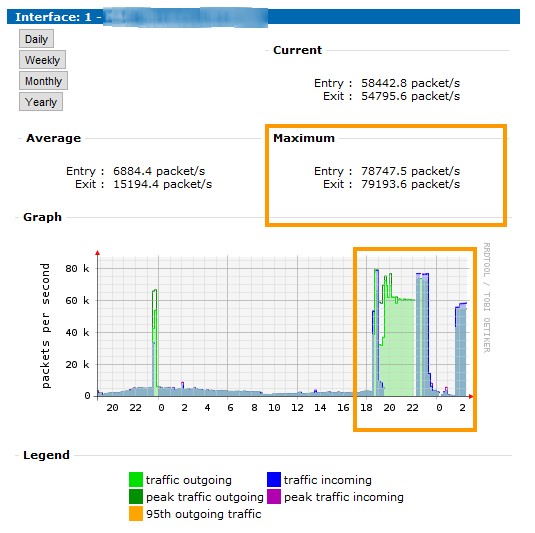Click the 20 k y-axis label
The width and height of the screenshot is (535, 533).
coord(77,365)
